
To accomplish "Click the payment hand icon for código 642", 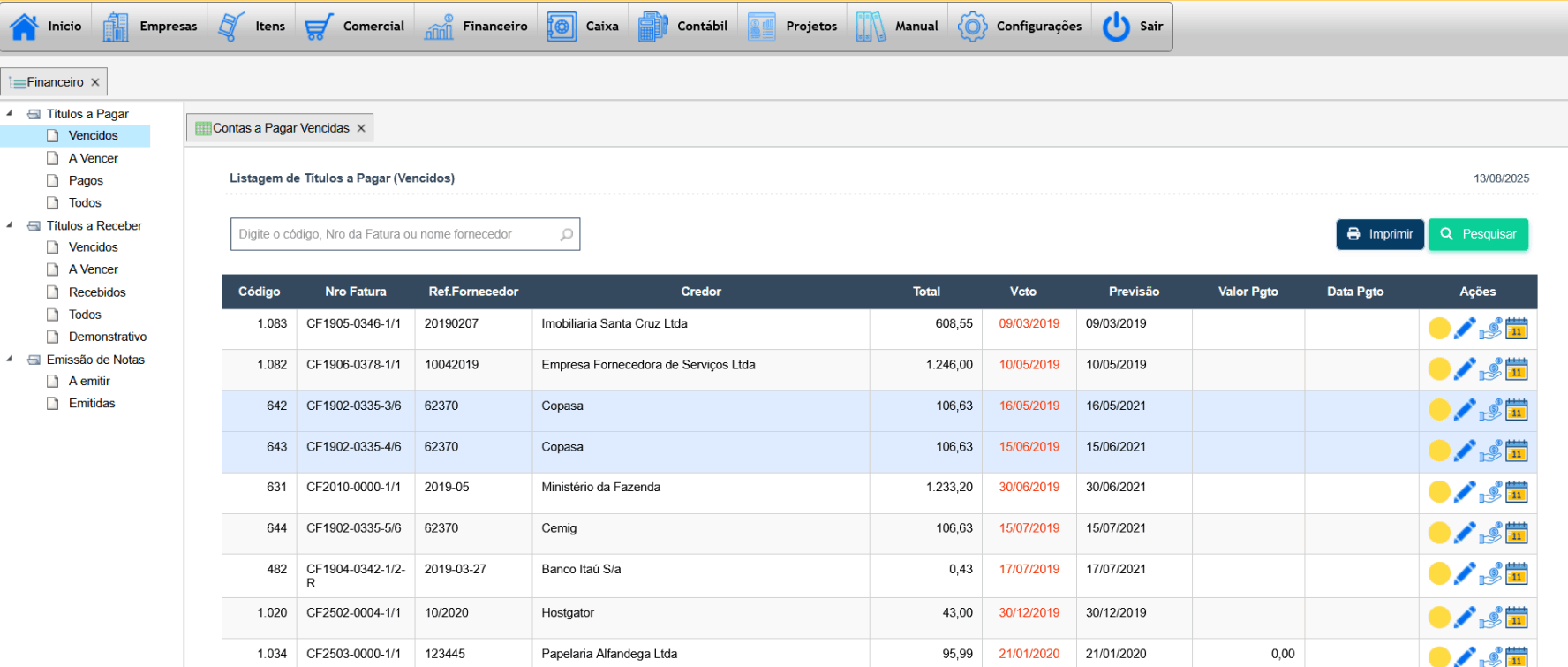I will [x=1490, y=411].
